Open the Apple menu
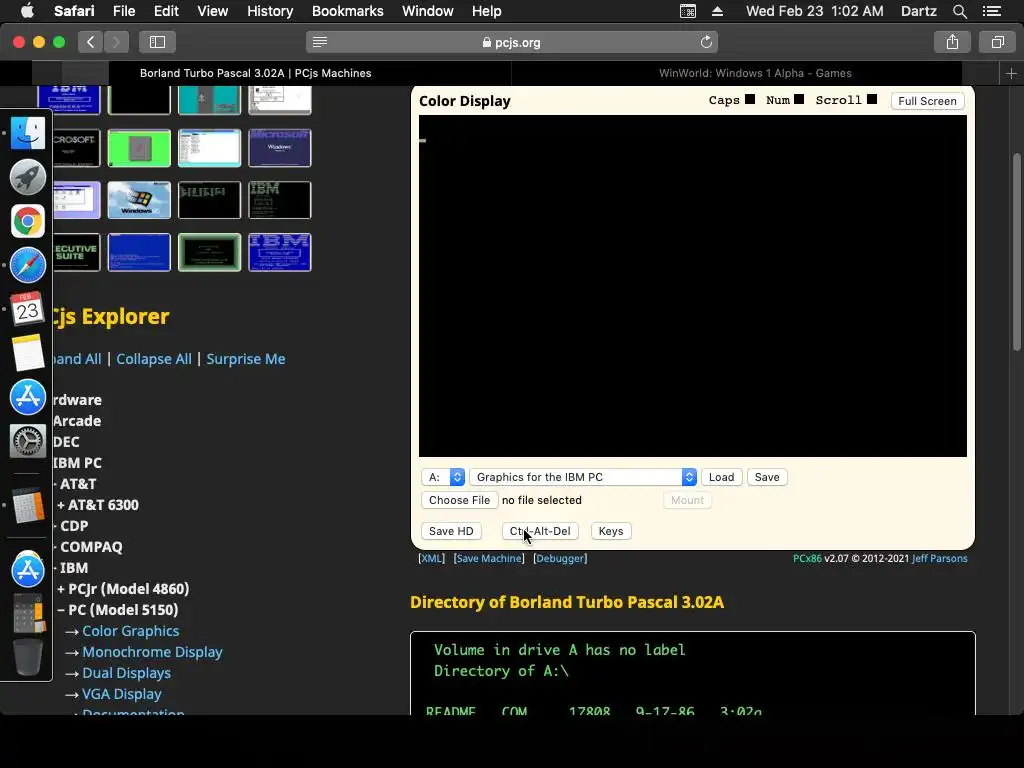The height and width of the screenshot is (768, 1024). tap(27, 10)
